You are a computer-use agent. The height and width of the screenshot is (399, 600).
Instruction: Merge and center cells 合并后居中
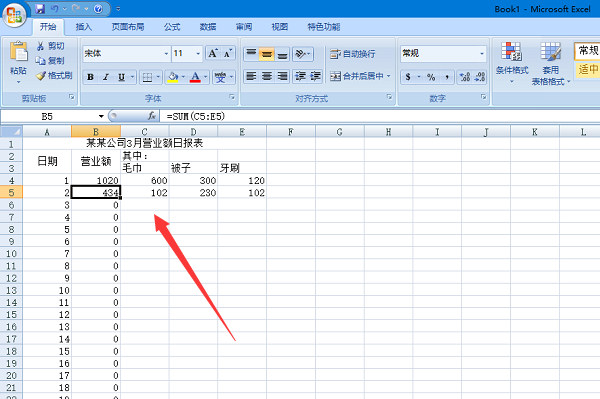(x=356, y=76)
